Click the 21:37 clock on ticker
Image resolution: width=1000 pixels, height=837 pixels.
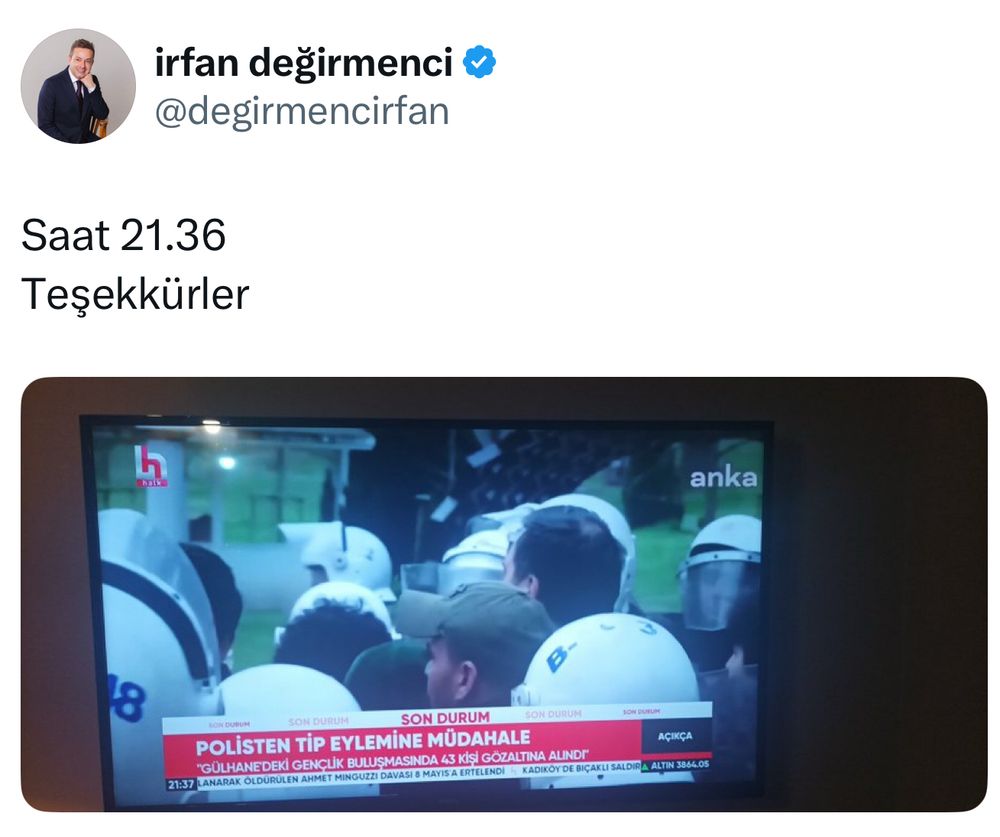(181, 784)
